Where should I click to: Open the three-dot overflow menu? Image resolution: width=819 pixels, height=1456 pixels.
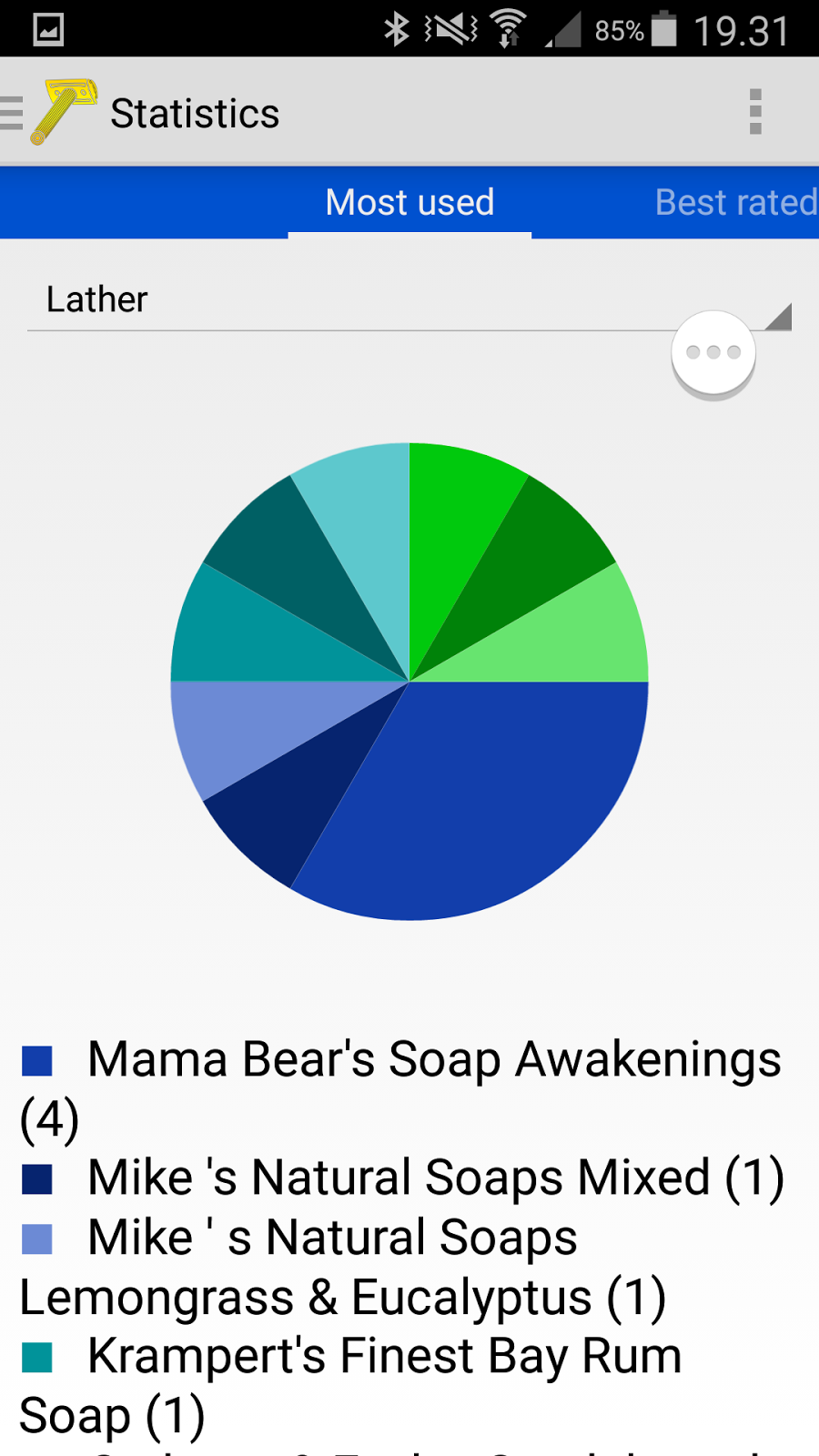point(754,112)
